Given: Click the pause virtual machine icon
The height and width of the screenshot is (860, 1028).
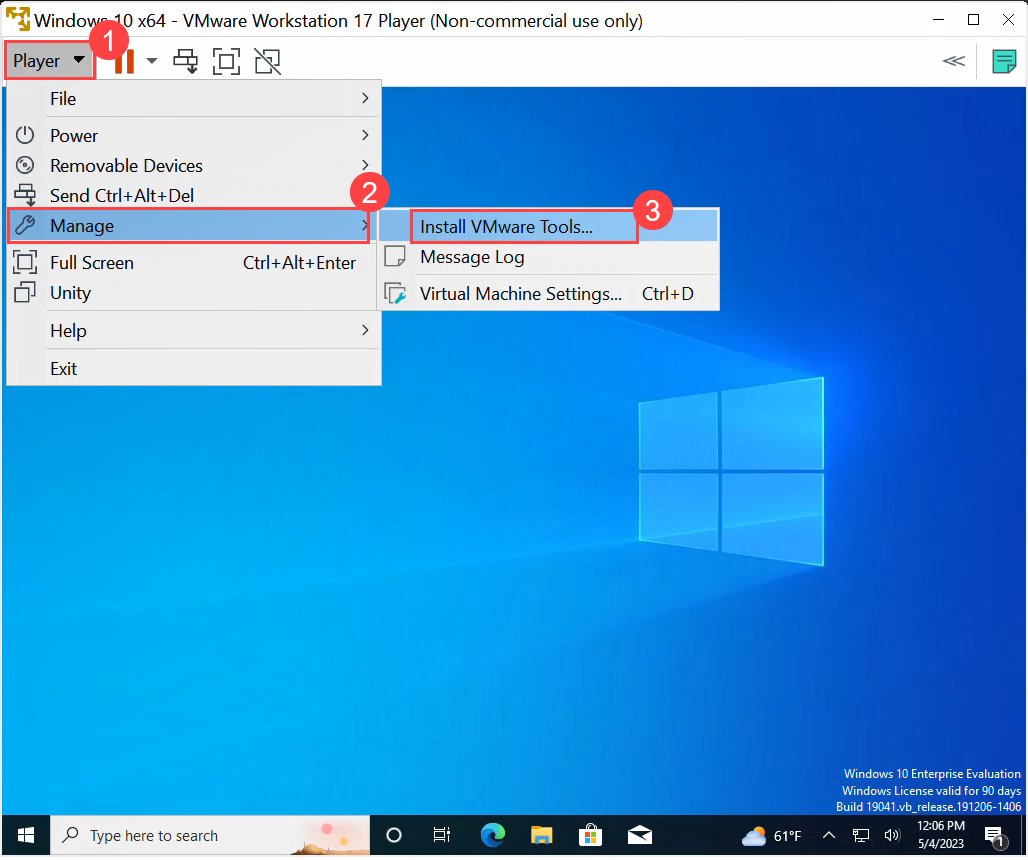Looking at the screenshot, I should [x=124, y=61].
